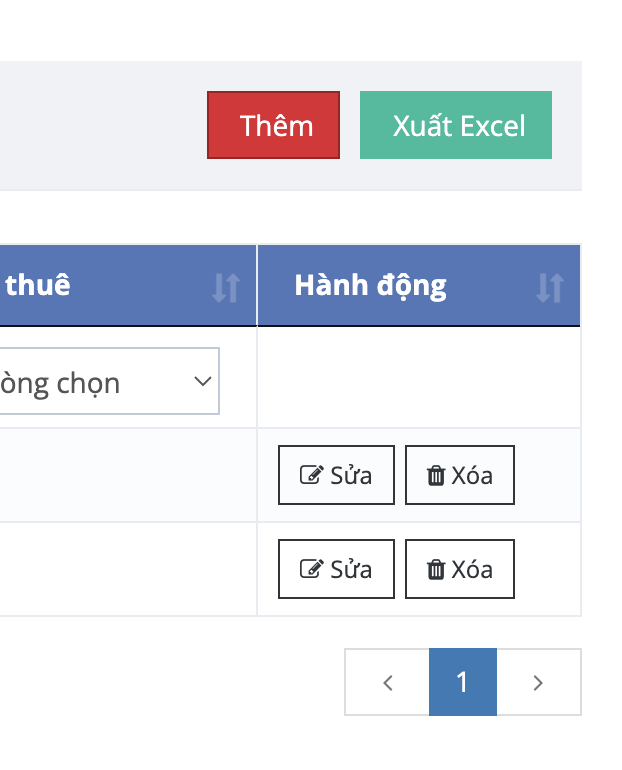
Task: Sort by the 'Hành động' column header text
Action: [x=370, y=285]
